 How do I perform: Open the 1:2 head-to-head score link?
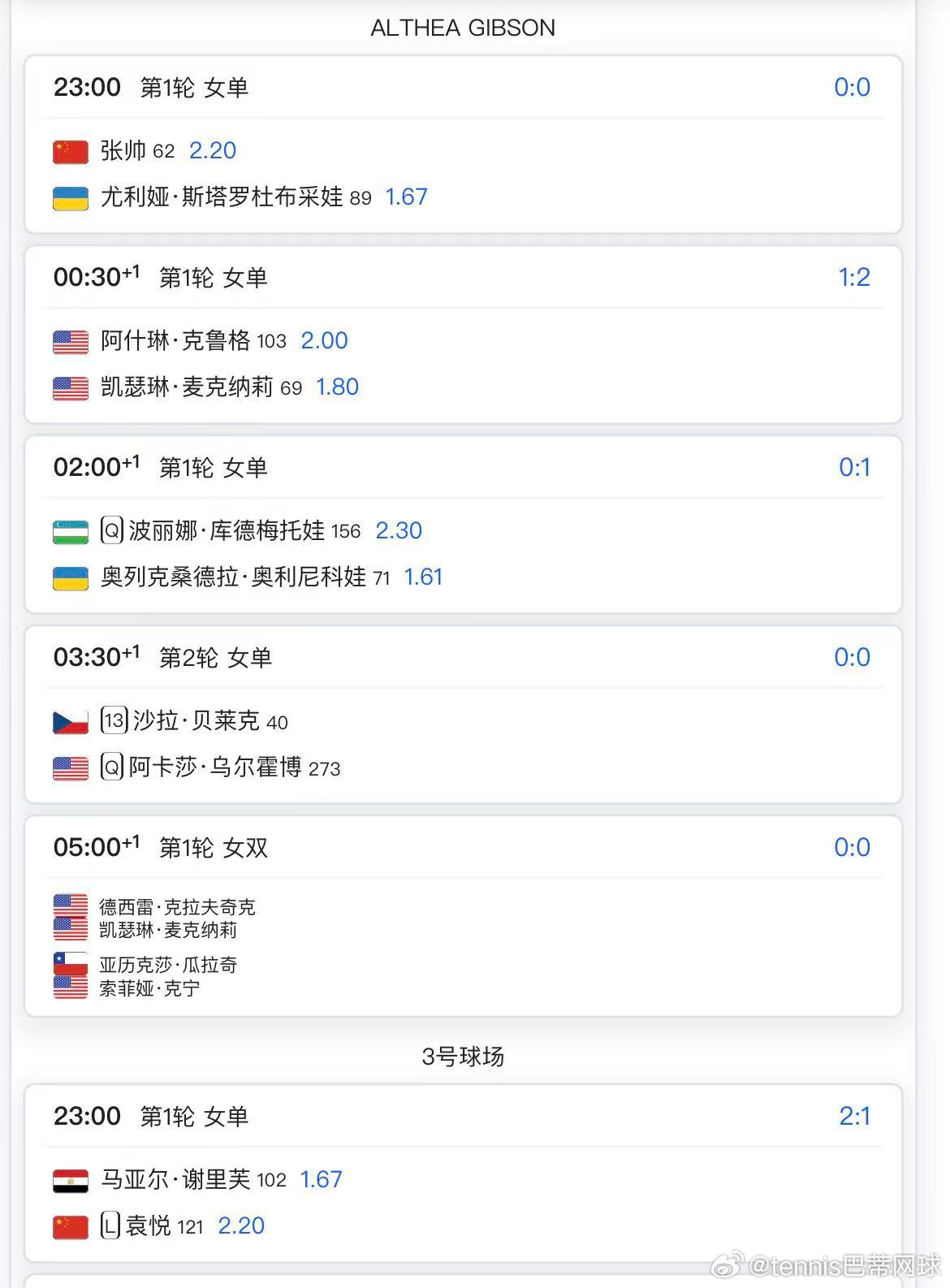point(853,278)
